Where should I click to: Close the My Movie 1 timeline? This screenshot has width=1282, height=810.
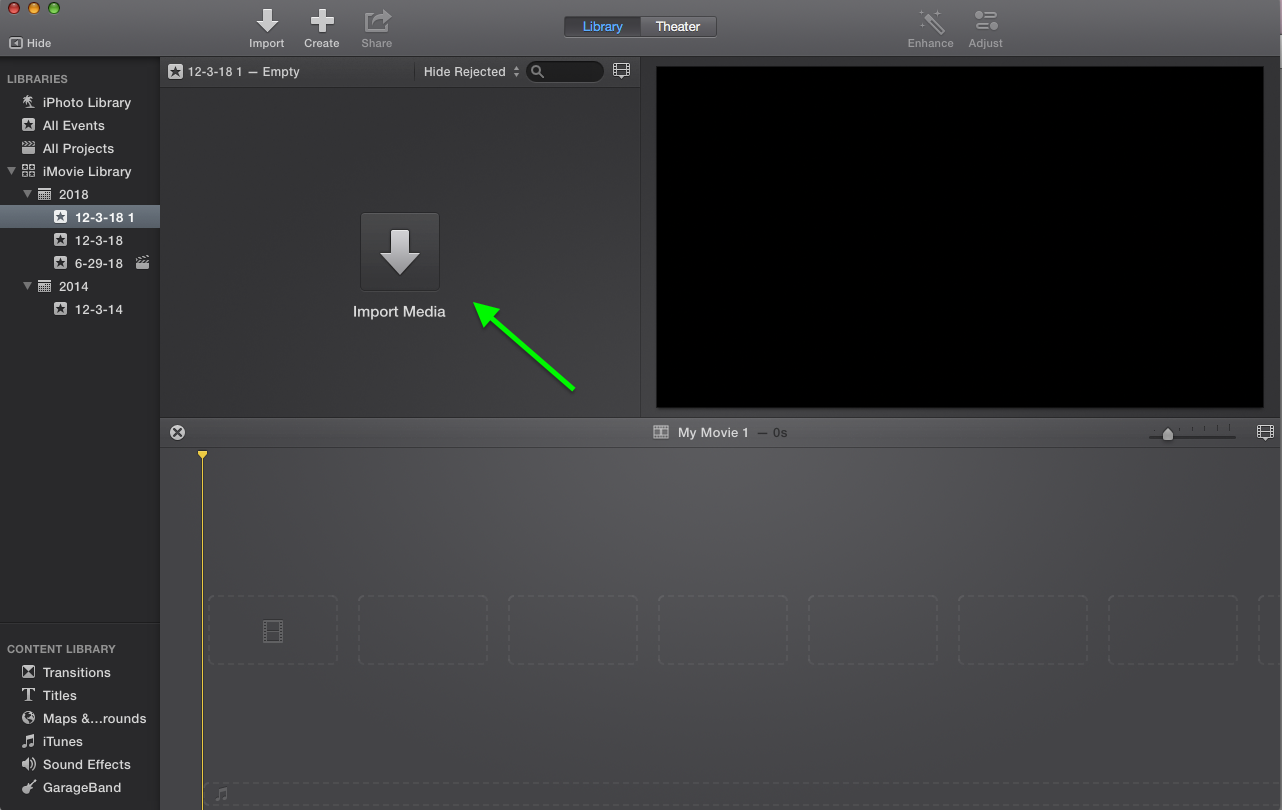(x=177, y=432)
